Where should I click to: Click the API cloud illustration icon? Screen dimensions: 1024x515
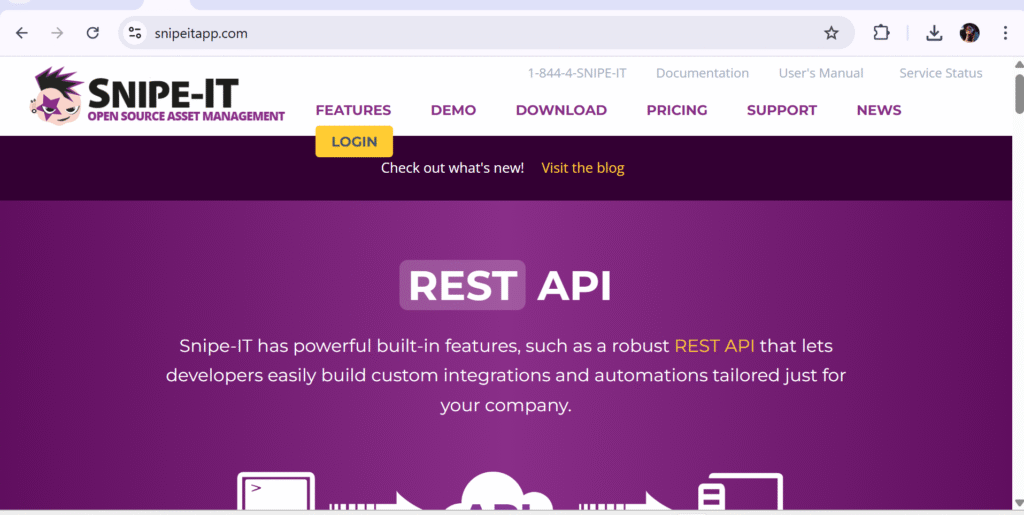coord(500,491)
